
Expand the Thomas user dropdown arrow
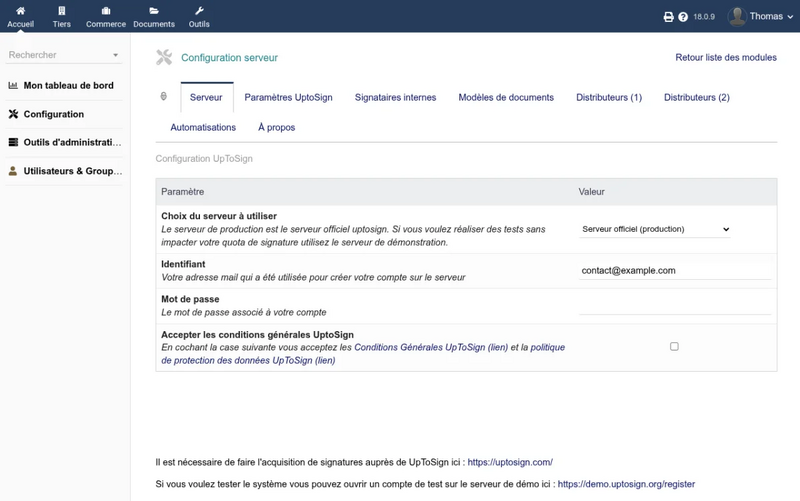[790, 17]
